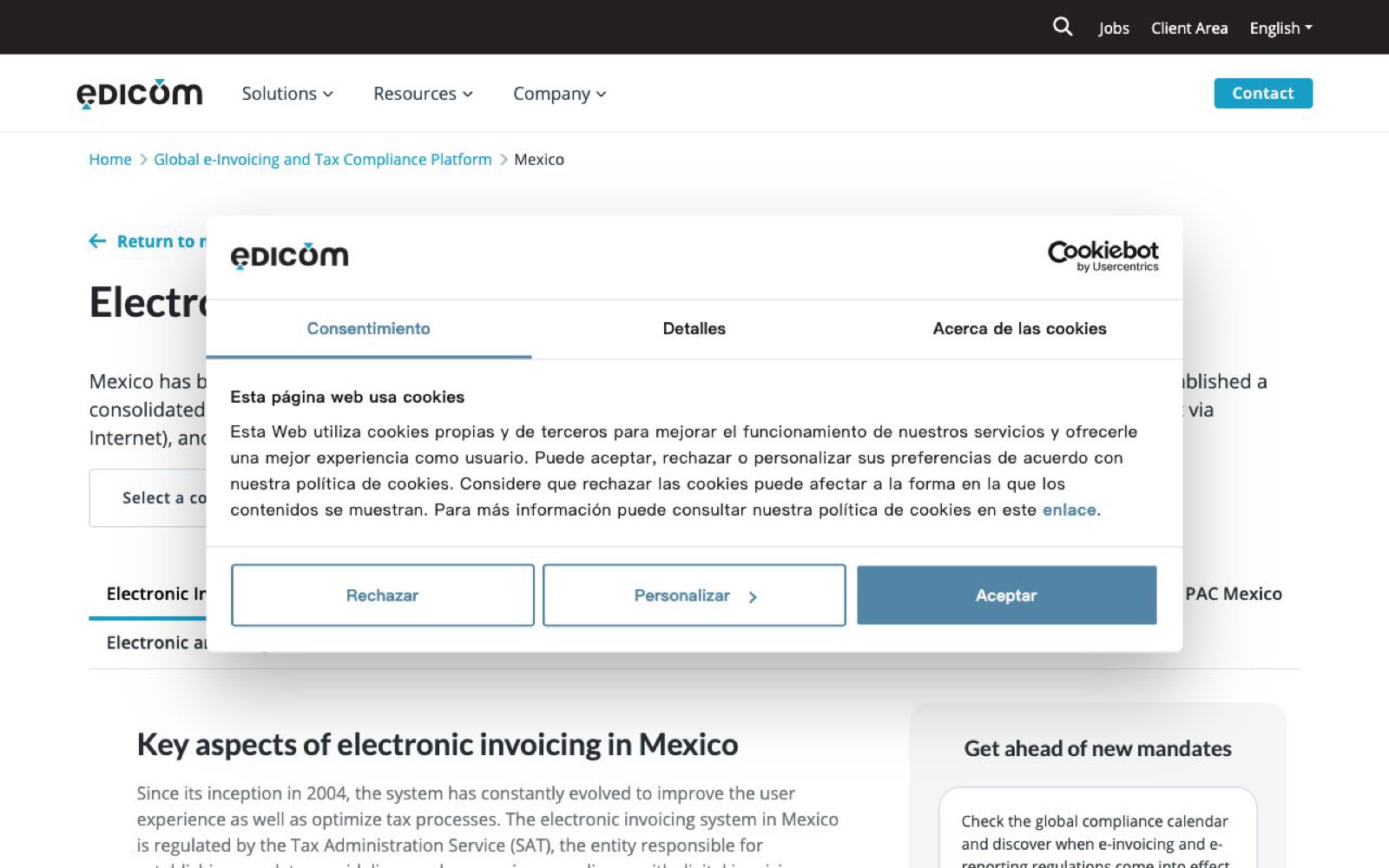Image resolution: width=1389 pixels, height=868 pixels.
Task: Click the Cookiebot by Usercentrics logo
Action: 1103,256
